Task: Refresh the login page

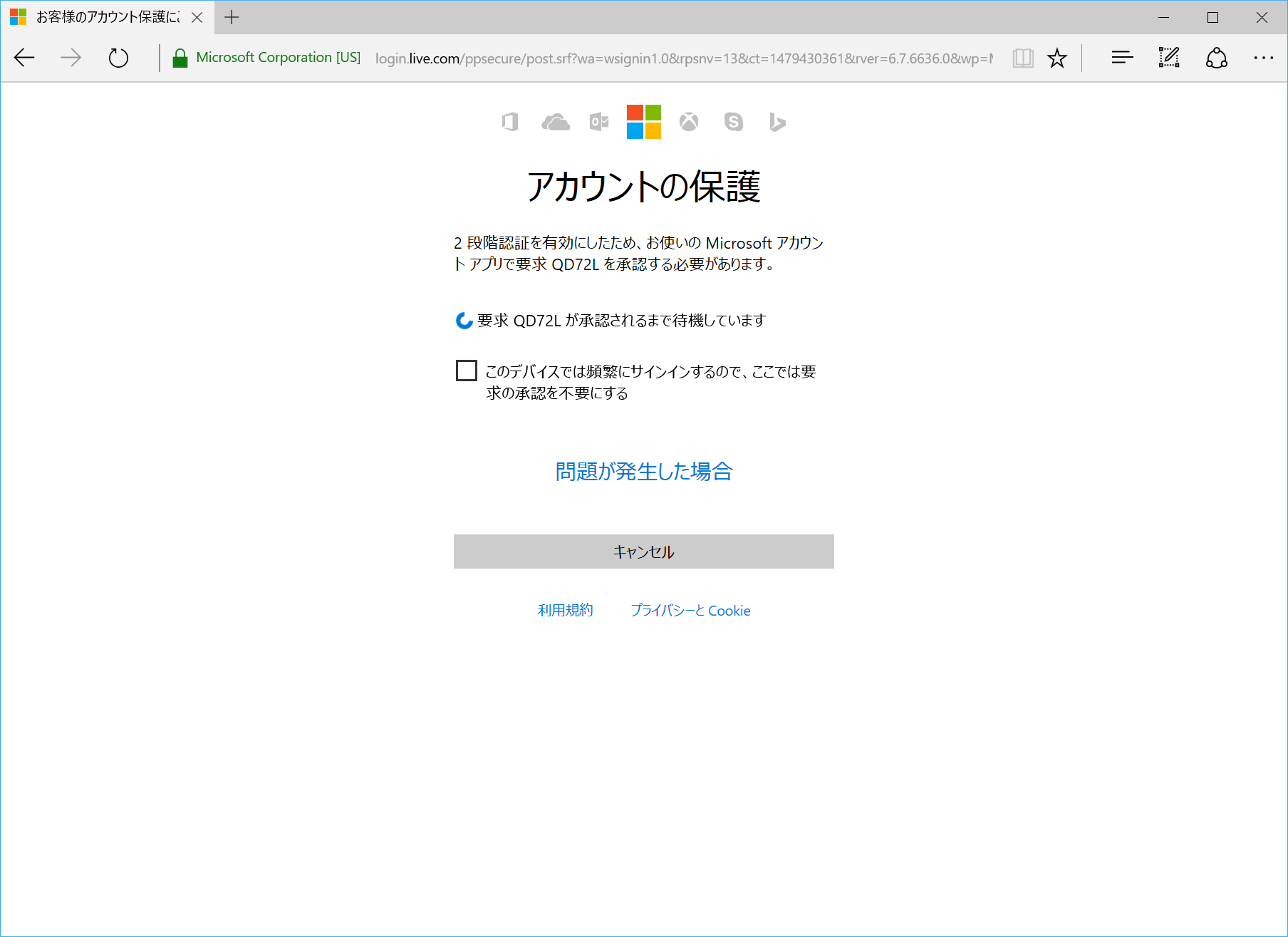Action: pos(118,58)
